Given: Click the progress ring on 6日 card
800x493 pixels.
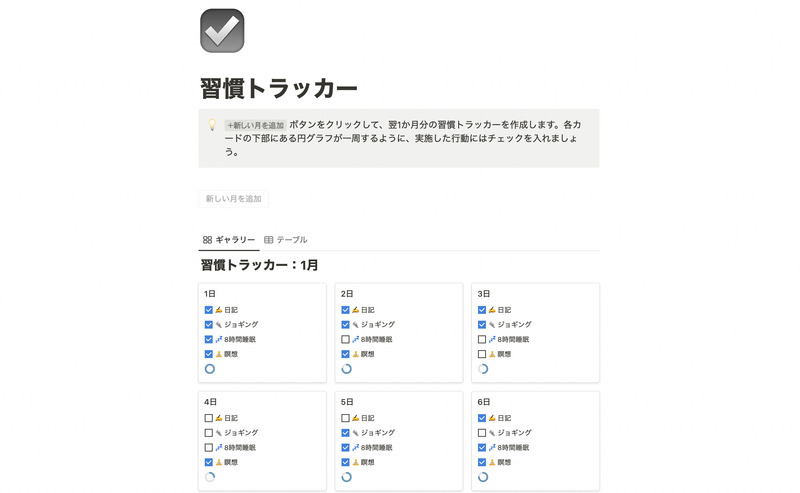Looking at the screenshot, I should (483, 477).
